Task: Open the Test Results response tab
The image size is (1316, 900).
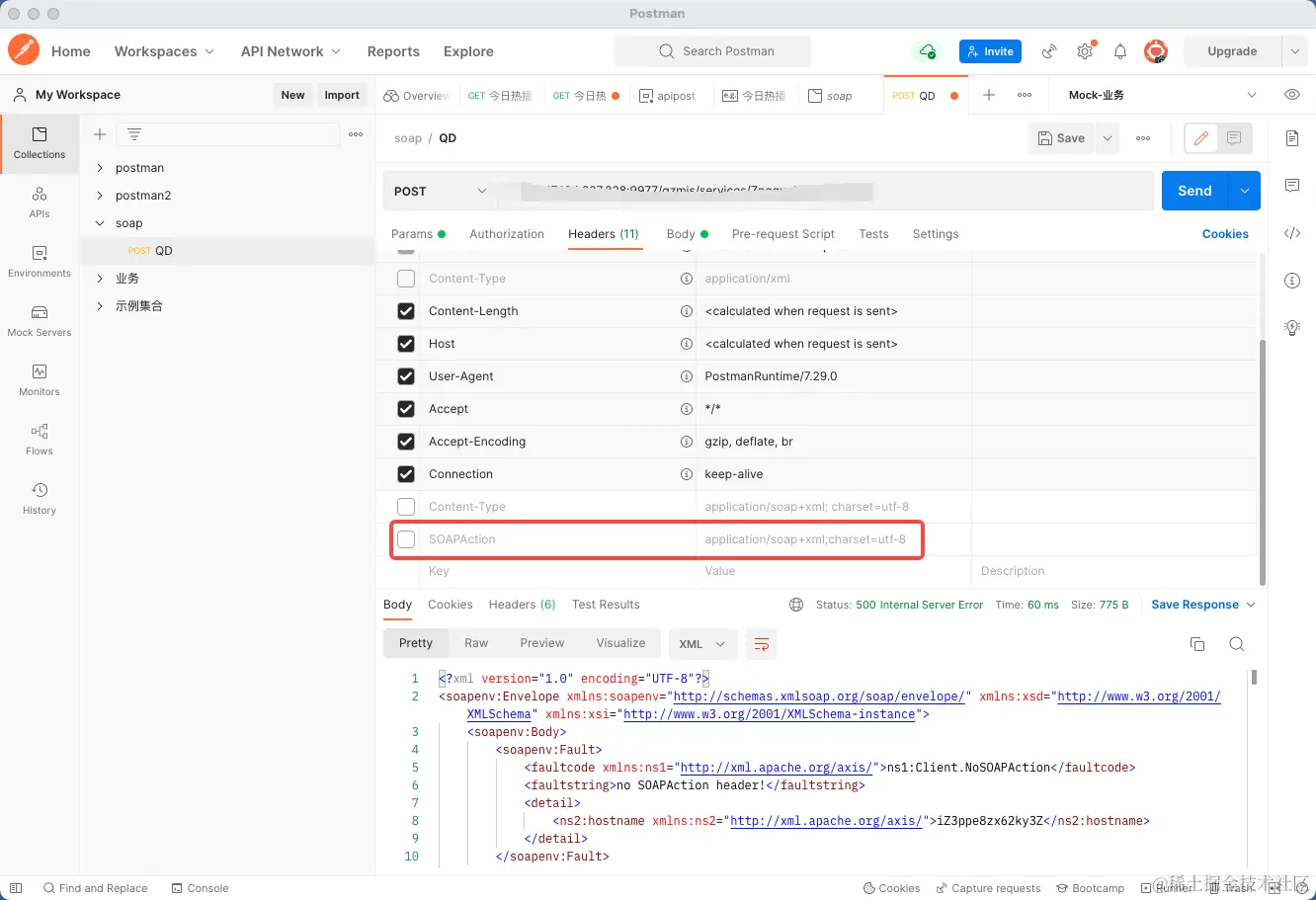Action: click(x=606, y=605)
